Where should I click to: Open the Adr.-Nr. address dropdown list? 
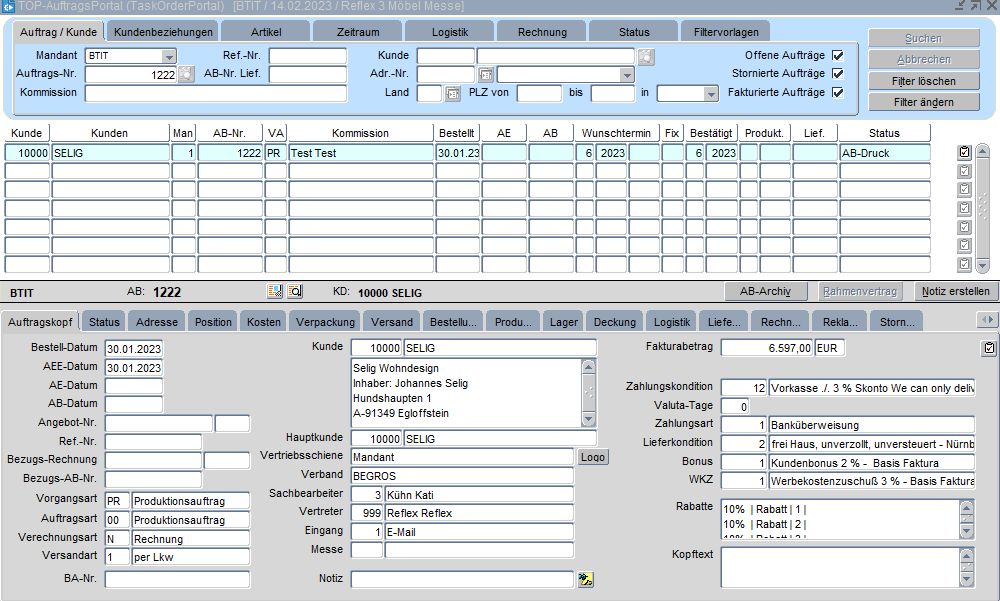coord(627,75)
